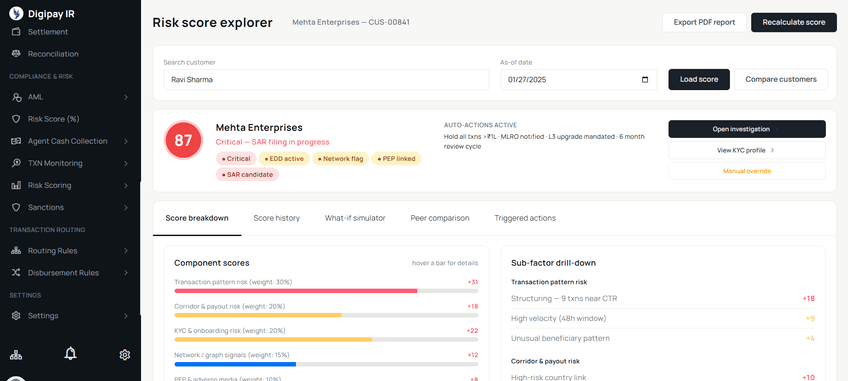Click the EDD active tag
This screenshot has width=848, height=381.
click(x=284, y=159)
